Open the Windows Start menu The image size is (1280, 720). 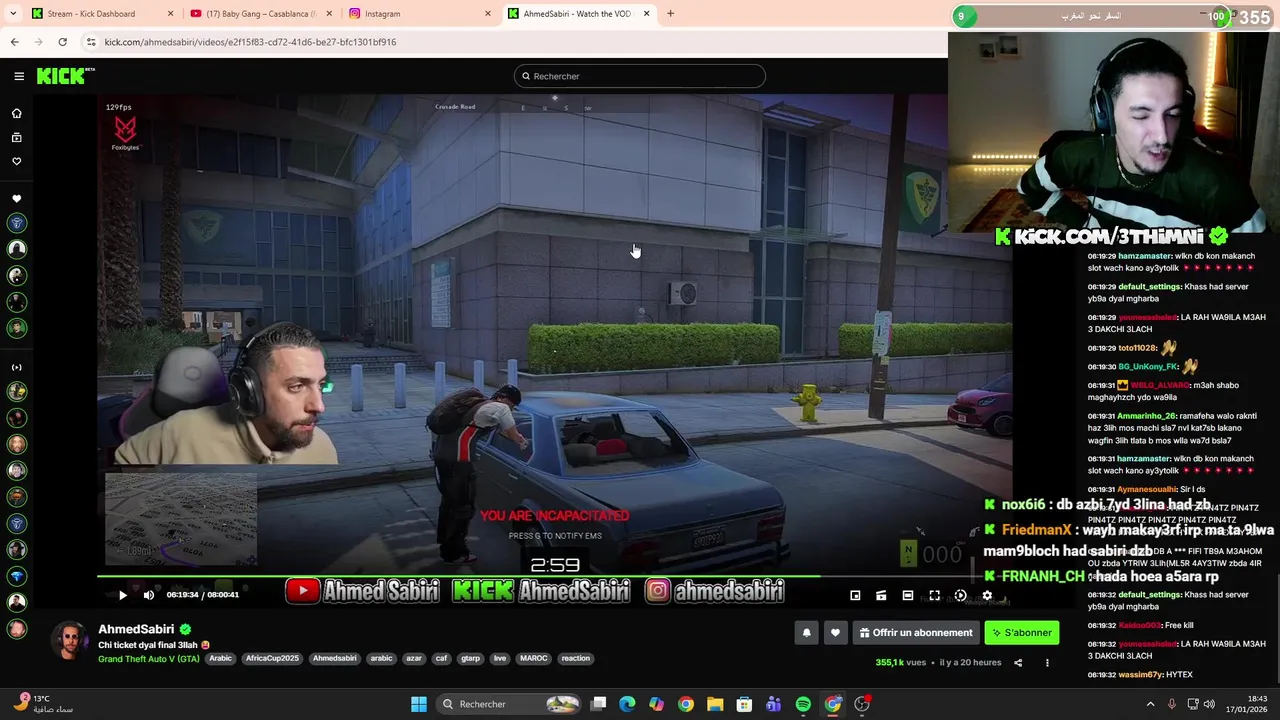point(419,704)
